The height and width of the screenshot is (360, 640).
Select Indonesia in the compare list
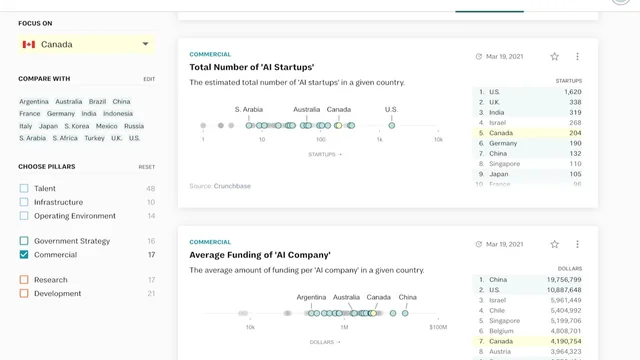[118, 113]
